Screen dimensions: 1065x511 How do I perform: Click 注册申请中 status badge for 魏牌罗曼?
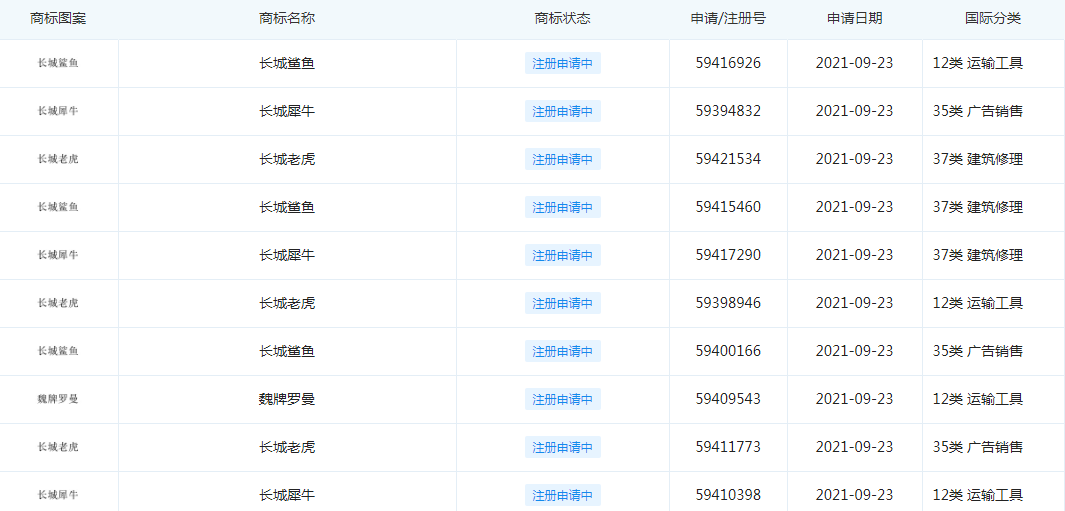(562, 399)
